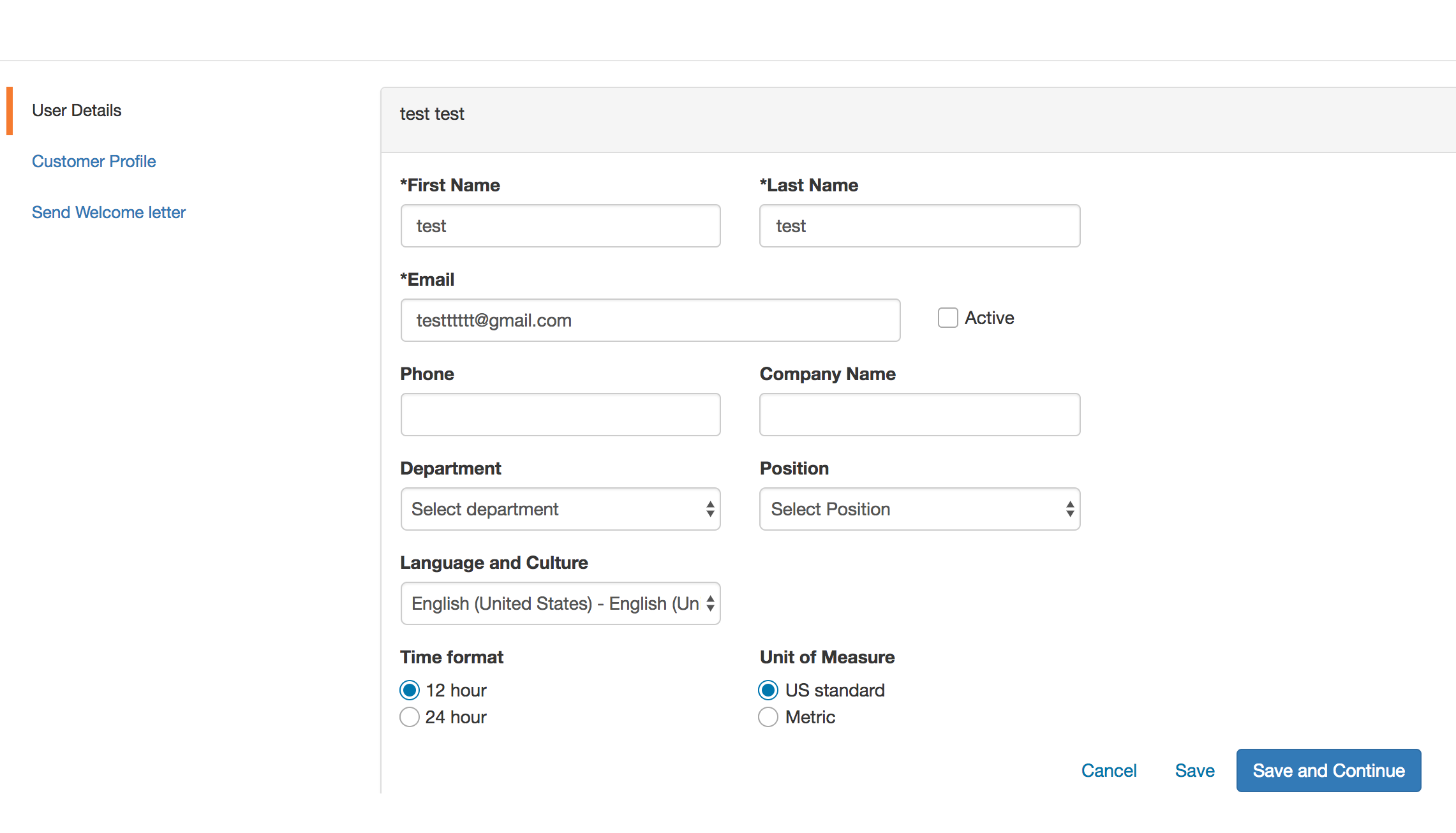Select the 24 hour time format

pyautogui.click(x=409, y=717)
